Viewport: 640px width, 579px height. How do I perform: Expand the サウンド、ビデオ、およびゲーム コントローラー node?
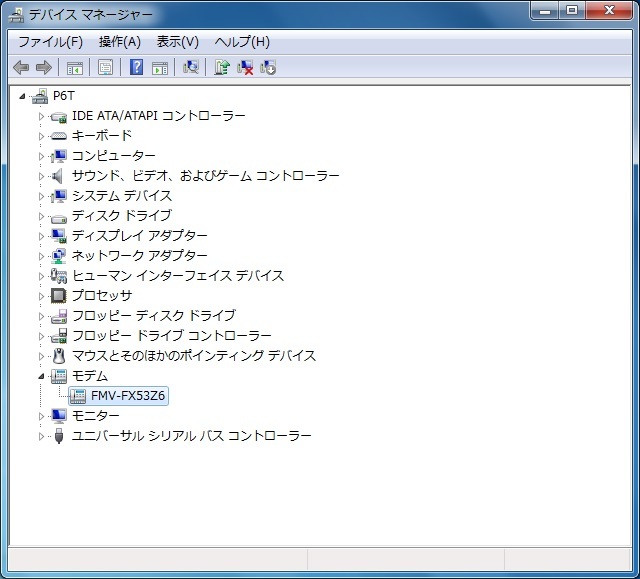coord(41,176)
